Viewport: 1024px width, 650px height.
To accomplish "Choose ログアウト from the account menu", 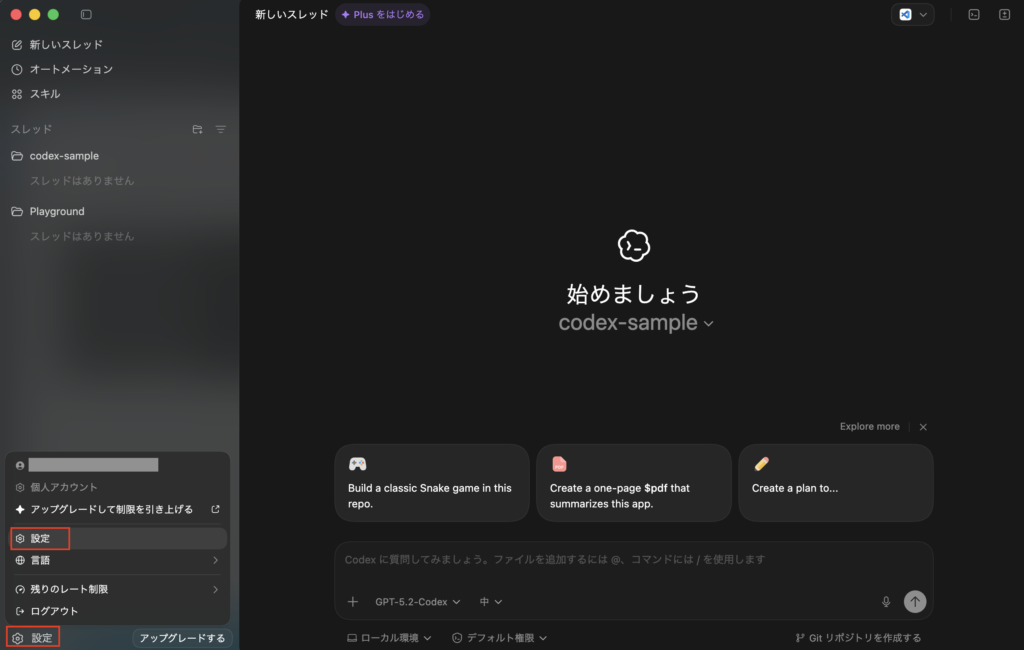I will (53, 611).
